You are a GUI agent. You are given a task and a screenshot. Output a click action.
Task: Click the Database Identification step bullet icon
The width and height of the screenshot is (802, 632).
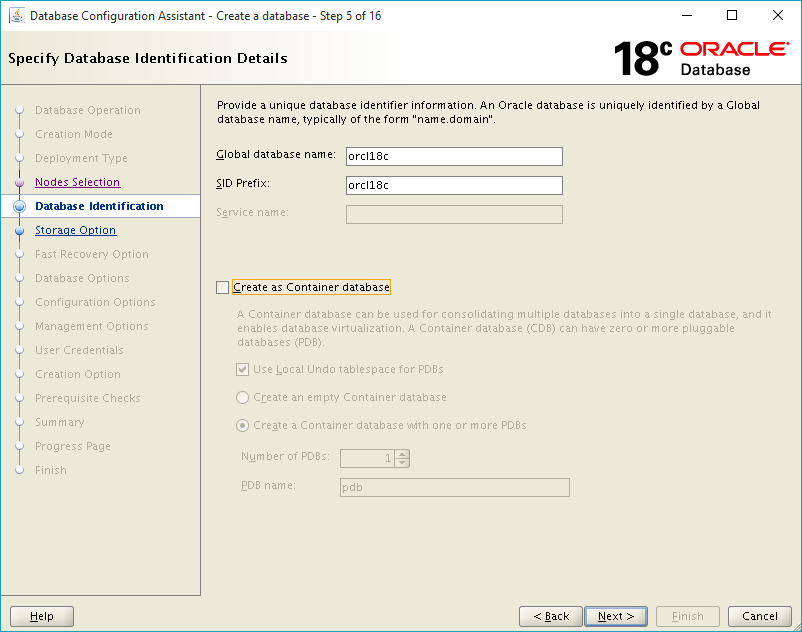[19, 206]
